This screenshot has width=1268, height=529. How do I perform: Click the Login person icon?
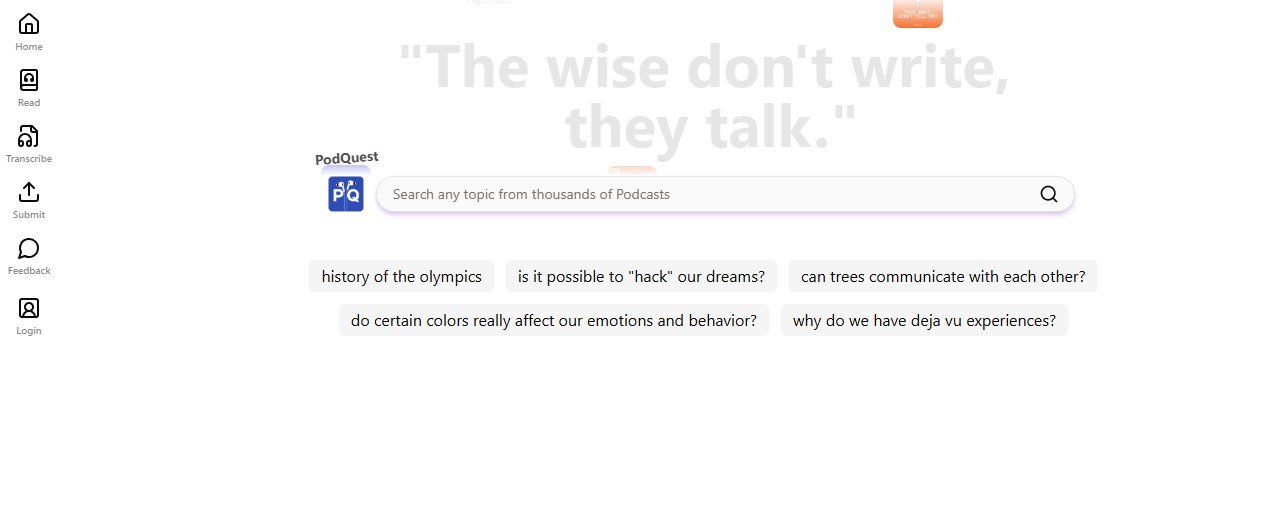[x=29, y=308]
